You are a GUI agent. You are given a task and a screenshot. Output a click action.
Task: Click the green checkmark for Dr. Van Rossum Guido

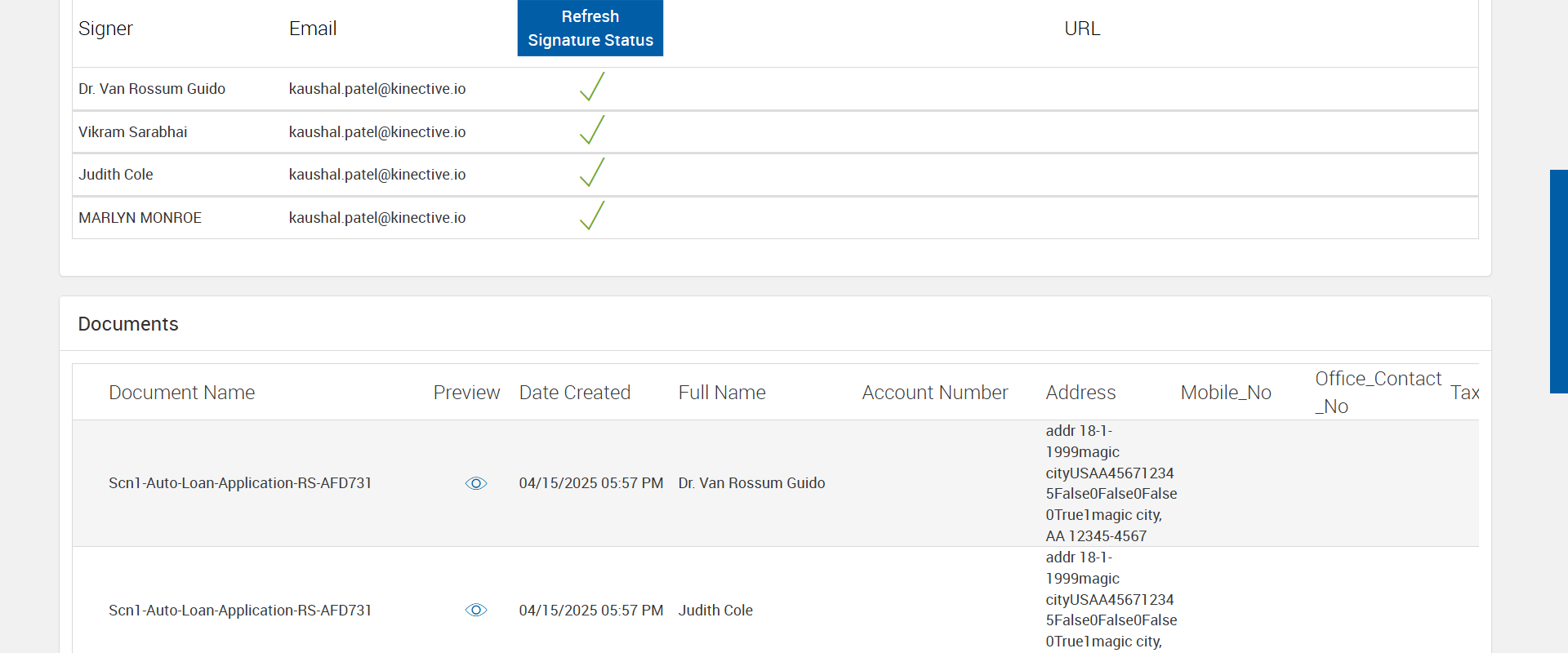592,87
